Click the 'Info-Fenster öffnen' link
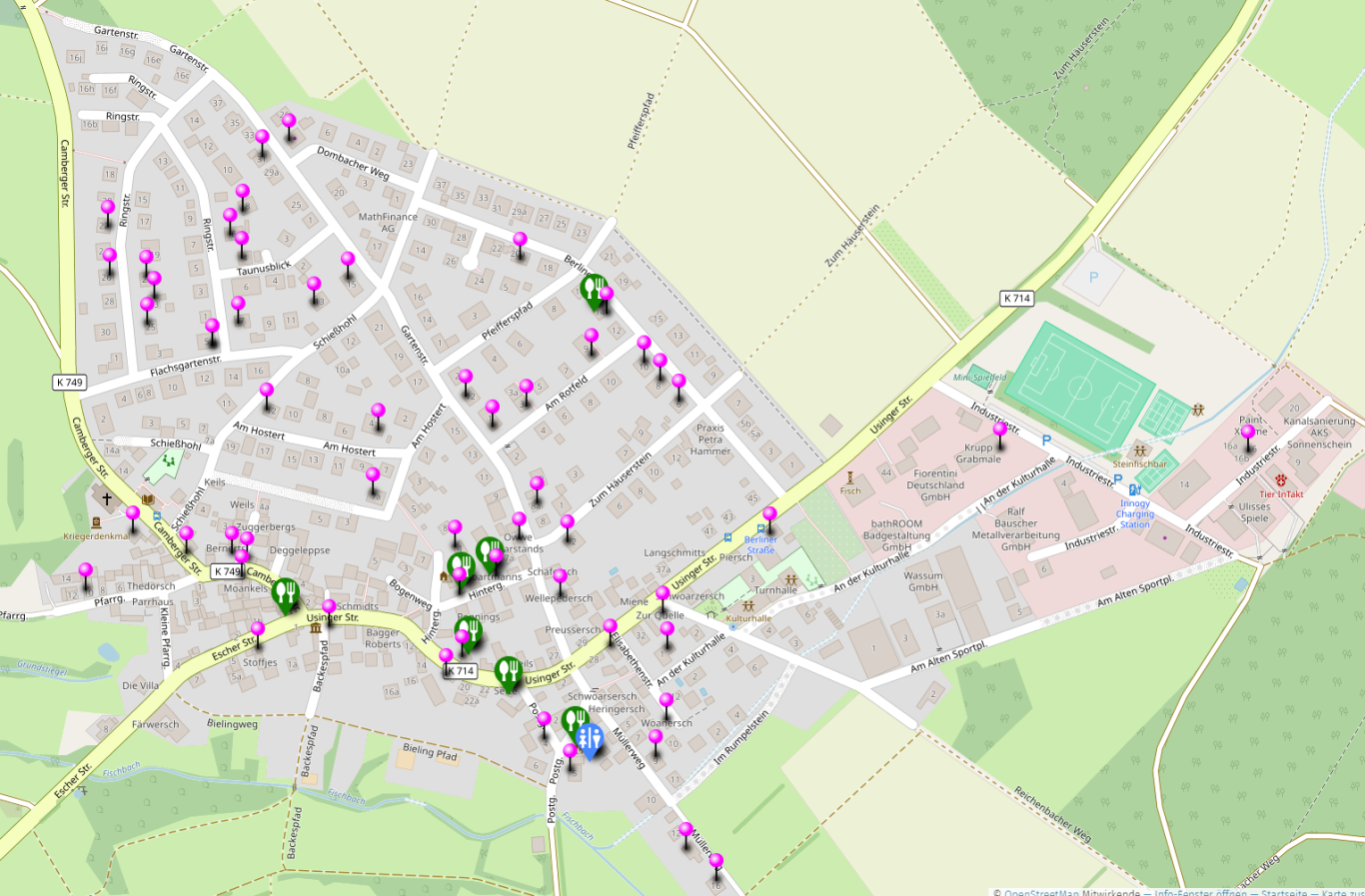This screenshot has width=1365, height=896. [x=1199, y=892]
